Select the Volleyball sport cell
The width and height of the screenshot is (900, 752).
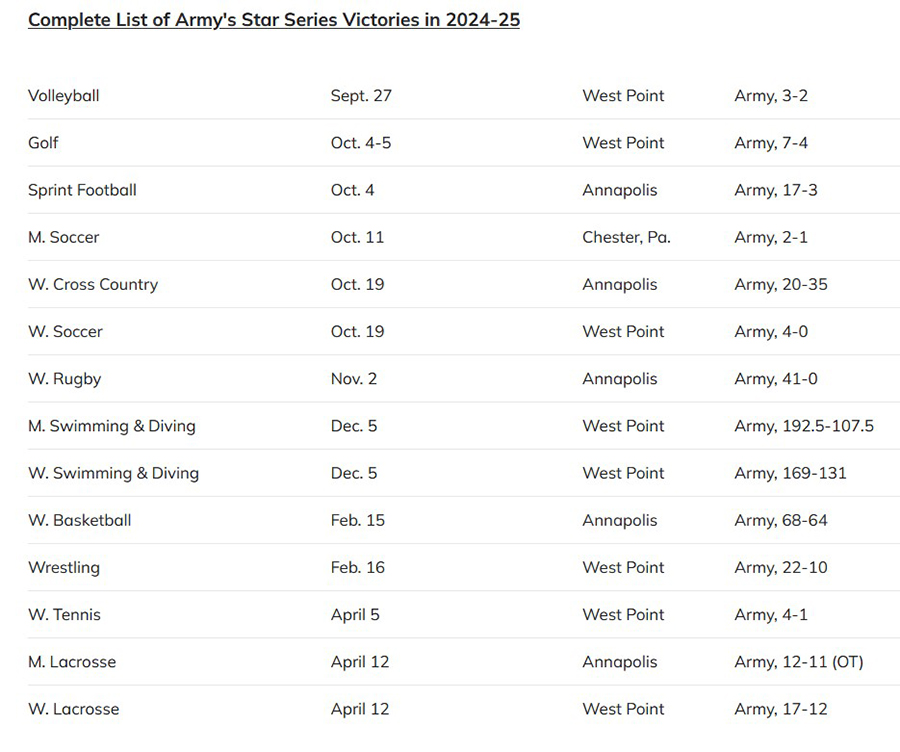(x=64, y=96)
